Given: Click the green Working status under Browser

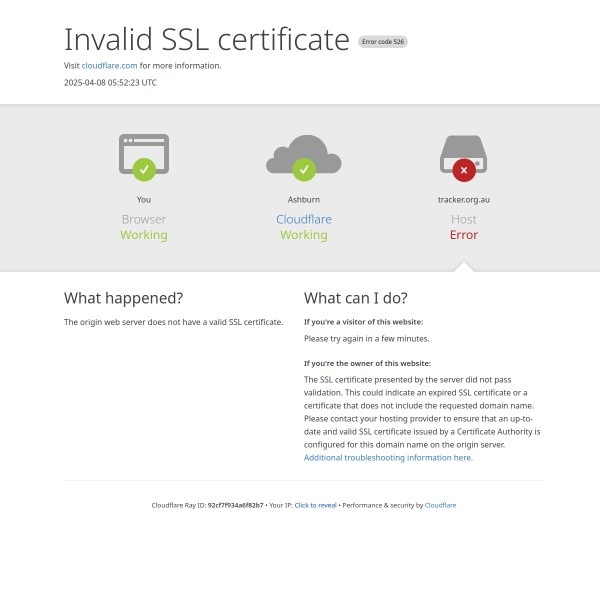Looking at the screenshot, I should point(144,235).
